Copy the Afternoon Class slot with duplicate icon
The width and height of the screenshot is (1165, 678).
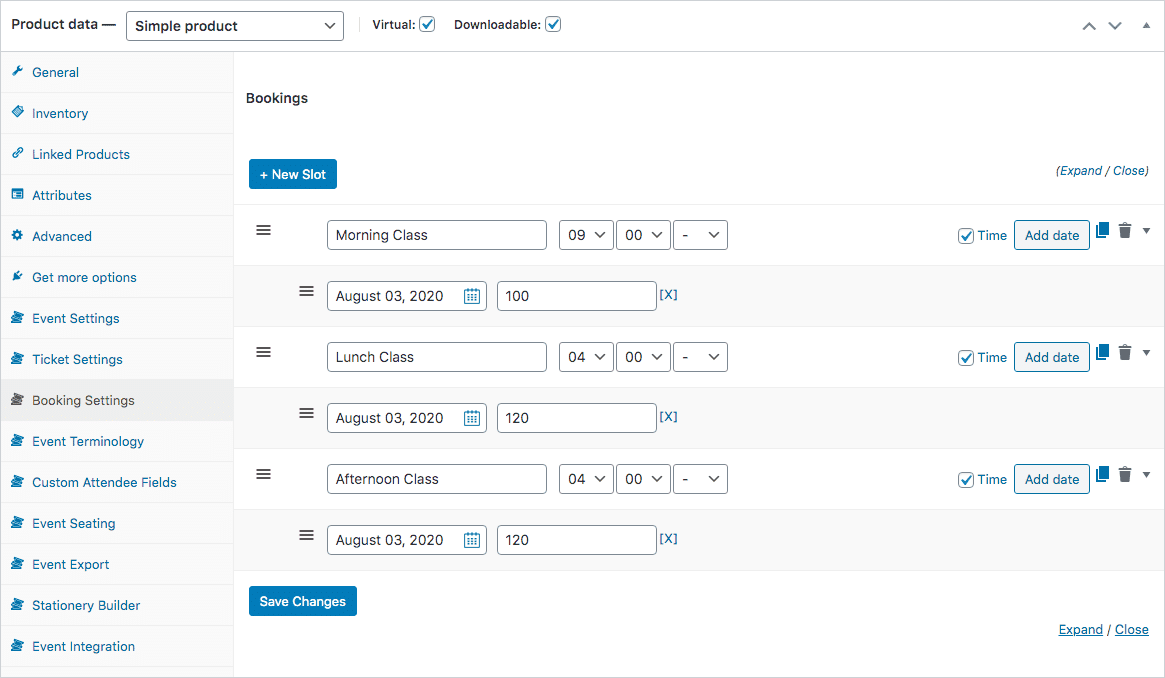pyautogui.click(x=1102, y=474)
